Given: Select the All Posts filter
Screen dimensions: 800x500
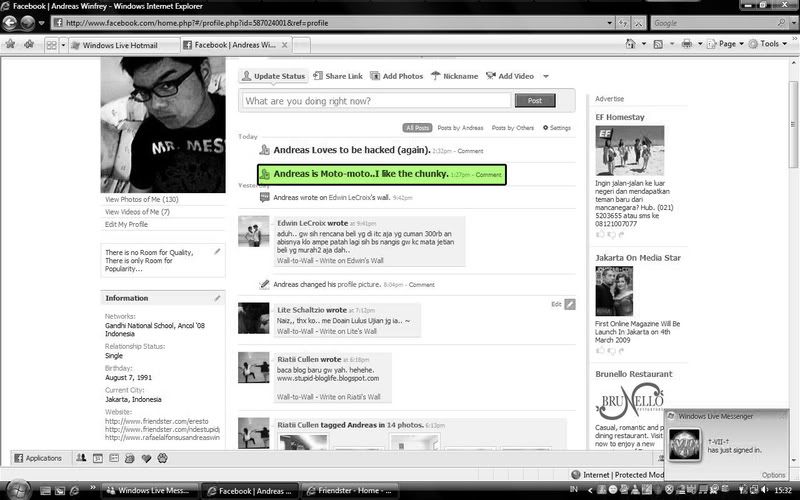Looking at the screenshot, I should coord(418,128).
